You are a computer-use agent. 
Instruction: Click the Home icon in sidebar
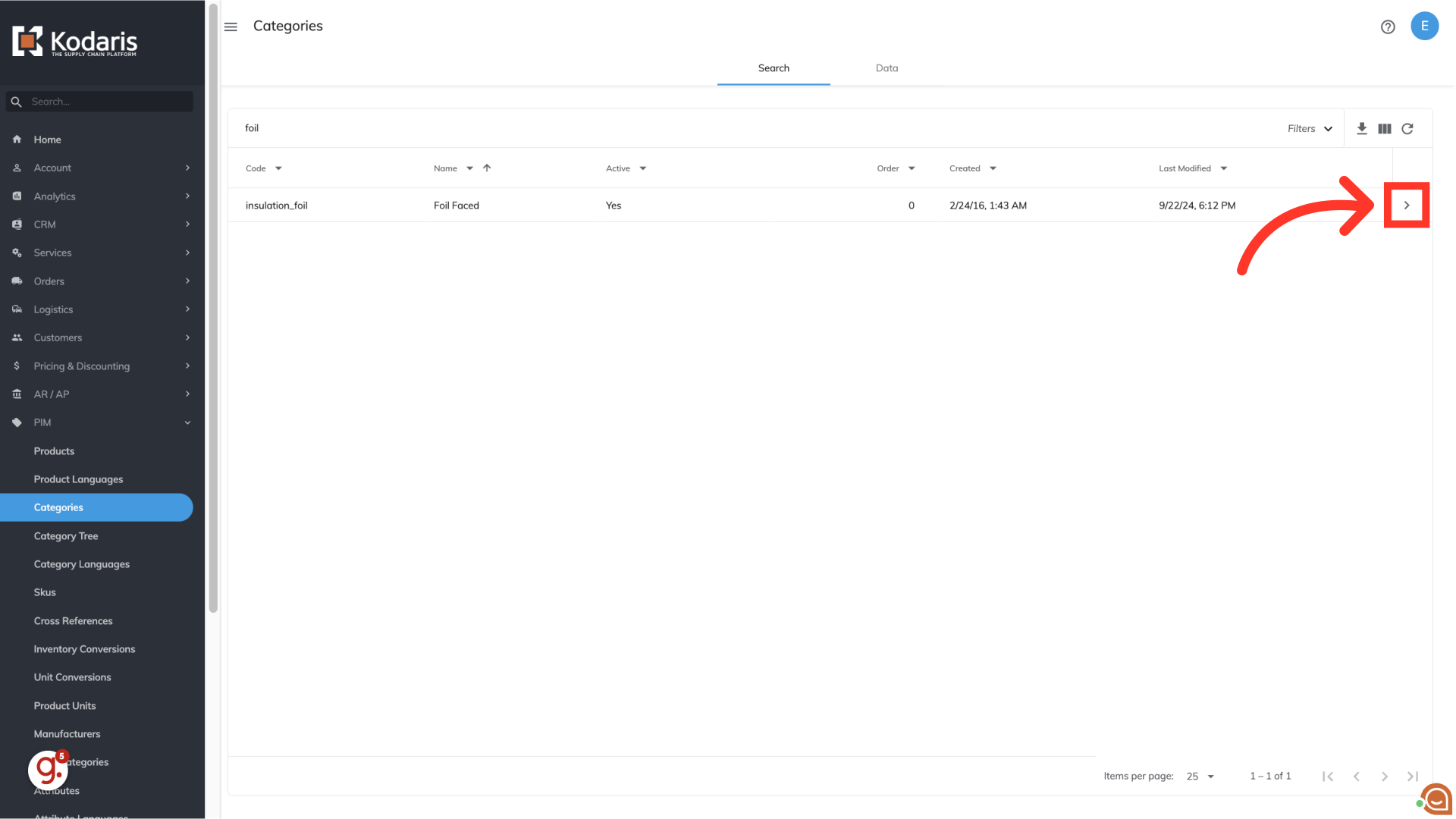click(x=17, y=140)
